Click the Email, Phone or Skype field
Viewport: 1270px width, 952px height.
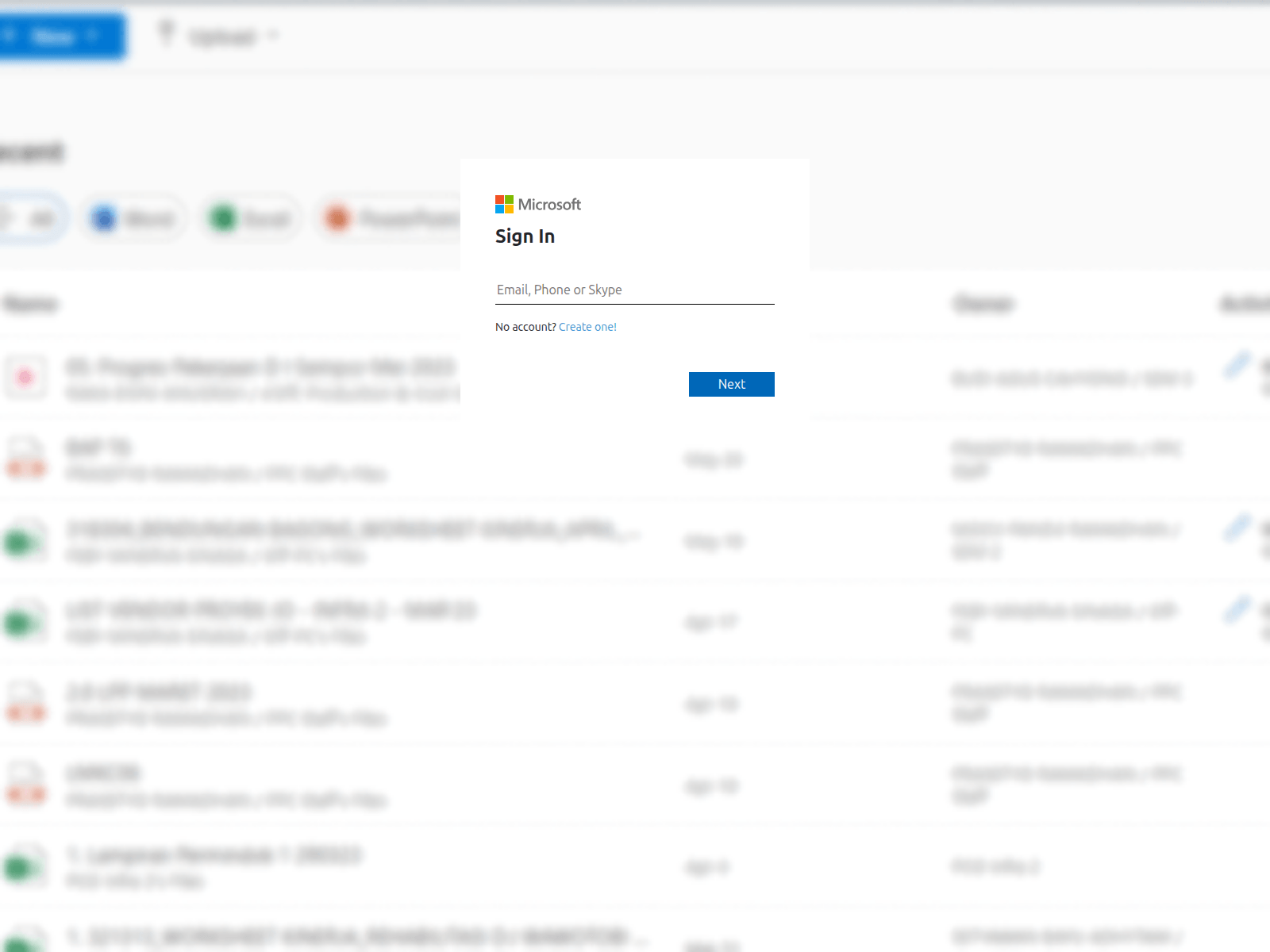634,290
